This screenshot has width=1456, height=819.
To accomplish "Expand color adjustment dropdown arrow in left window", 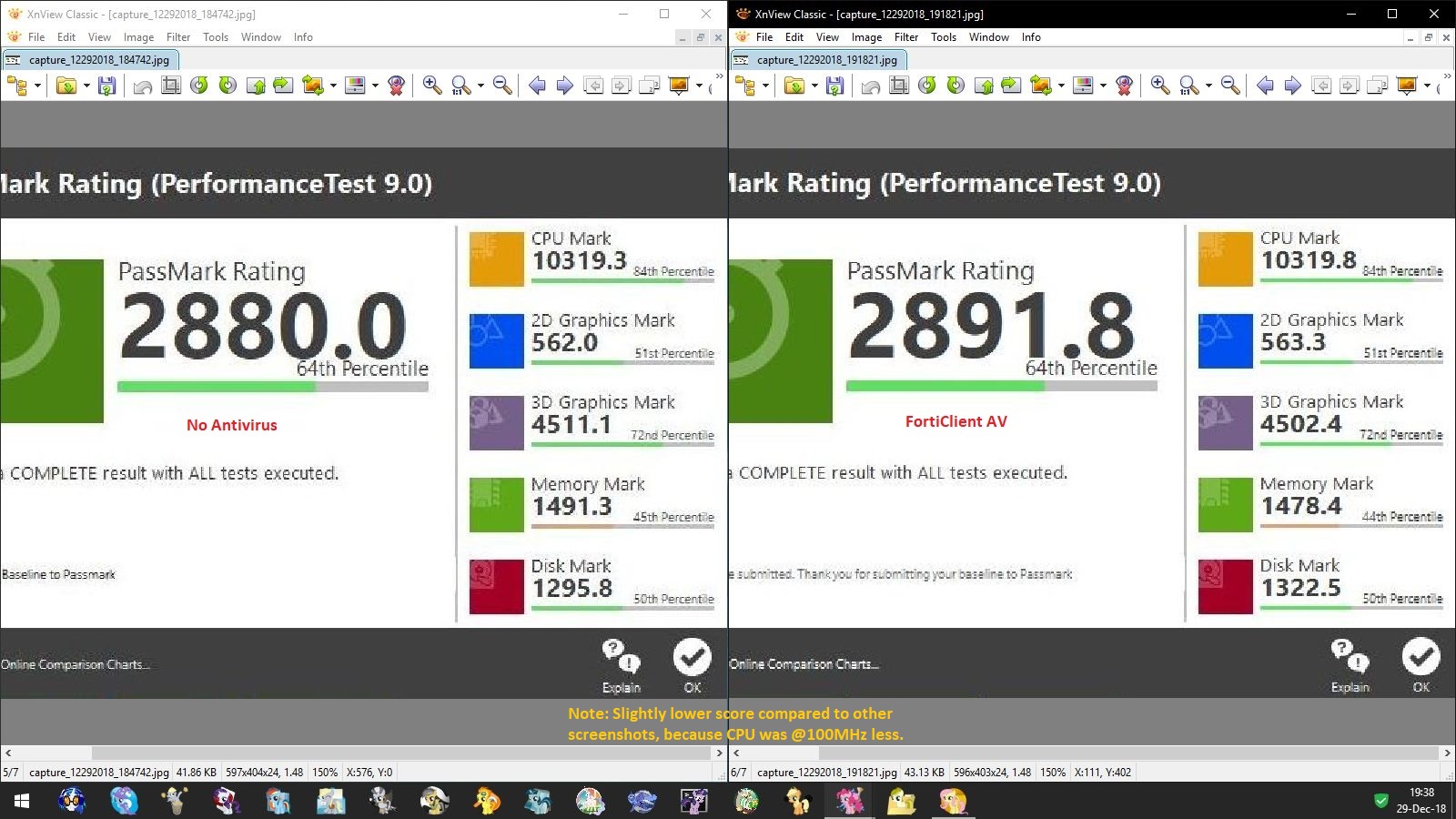I will 375,86.
